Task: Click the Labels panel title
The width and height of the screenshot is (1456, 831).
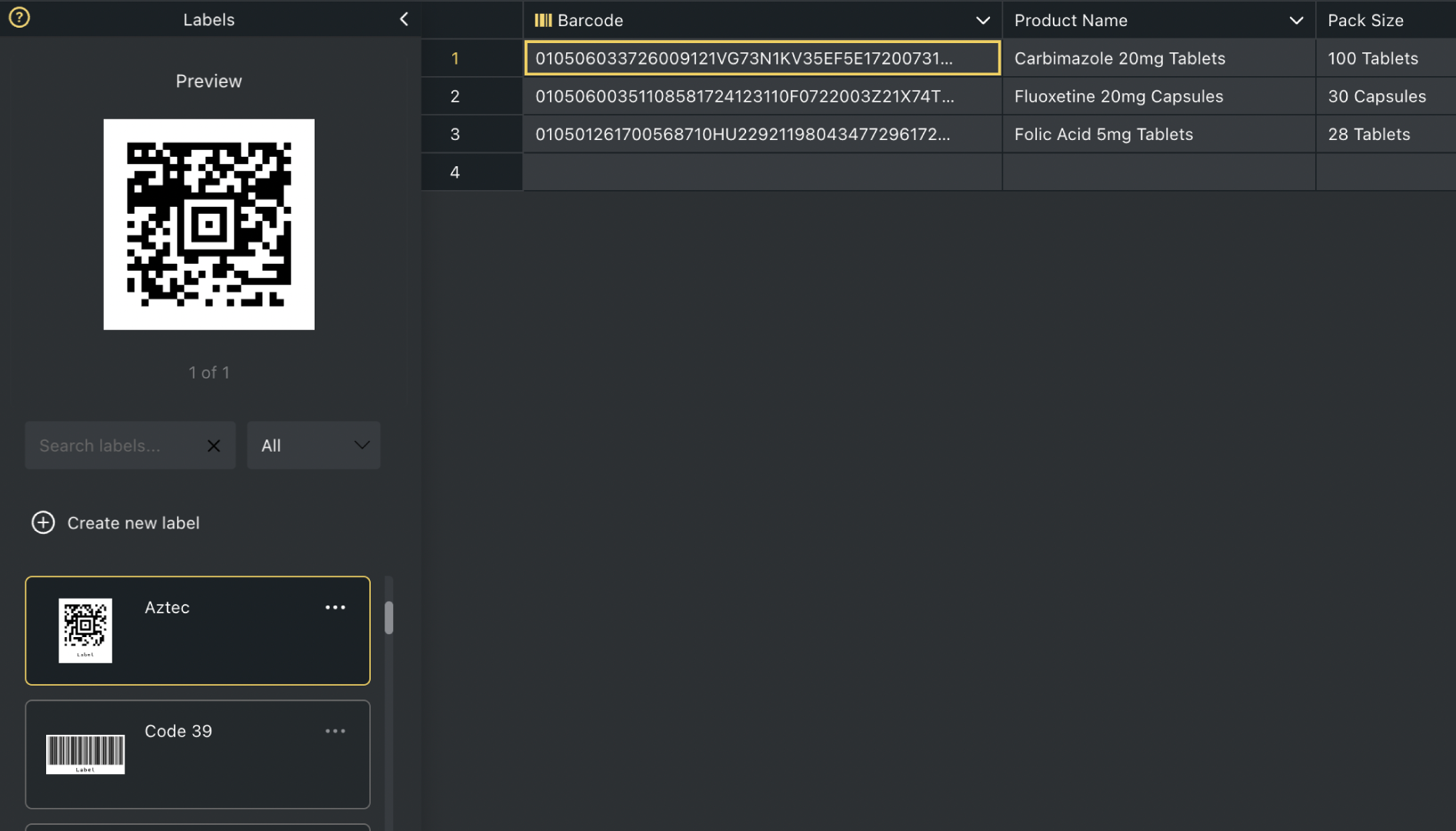Action: click(x=208, y=19)
